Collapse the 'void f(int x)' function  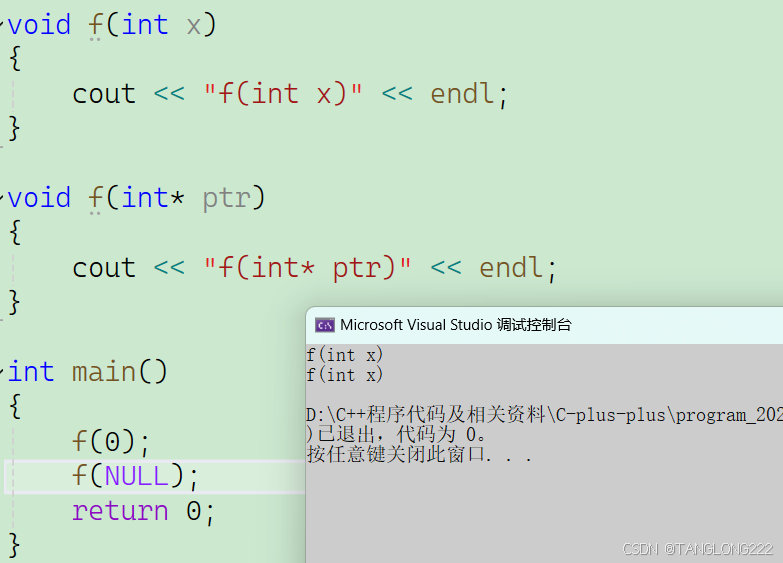point(1,23)
